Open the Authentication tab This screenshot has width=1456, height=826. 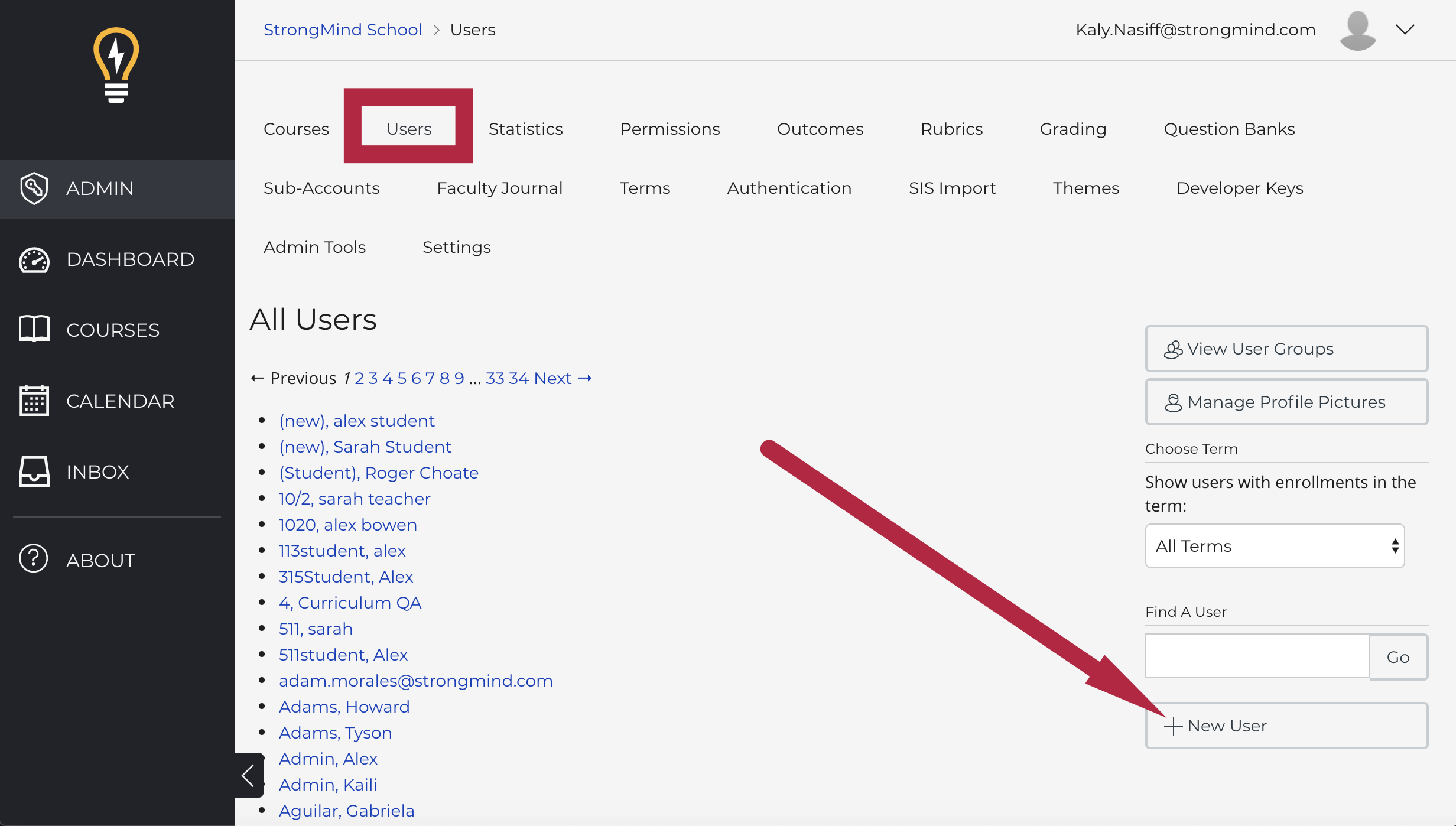coord(789,188)
